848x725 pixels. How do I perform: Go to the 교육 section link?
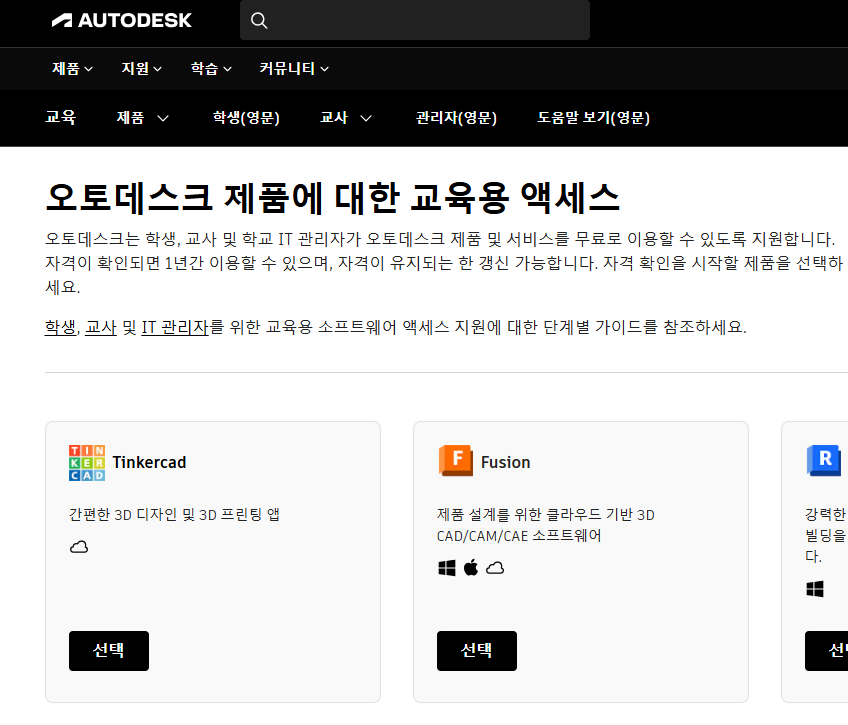pyautogui.click(x=61, y=117)
